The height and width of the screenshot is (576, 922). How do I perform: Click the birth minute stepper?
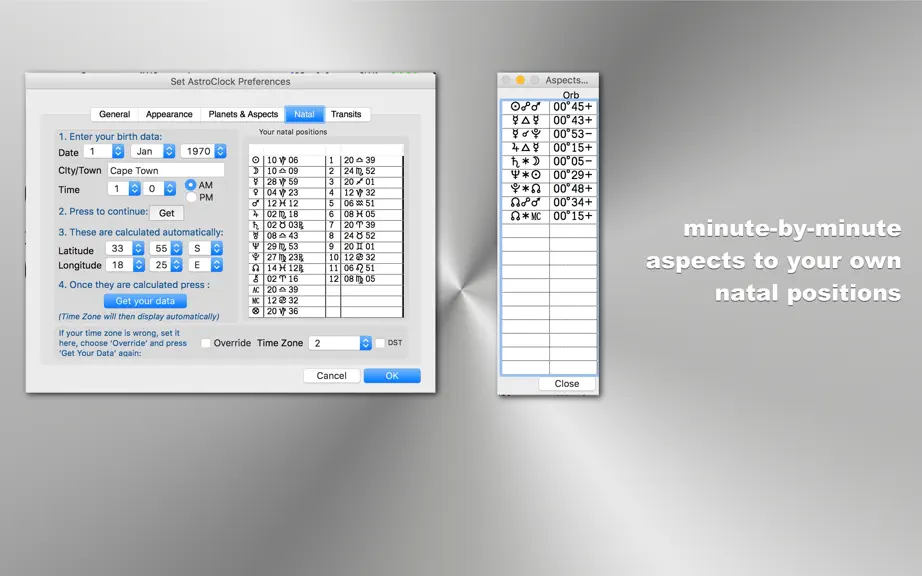click(170, 189)
